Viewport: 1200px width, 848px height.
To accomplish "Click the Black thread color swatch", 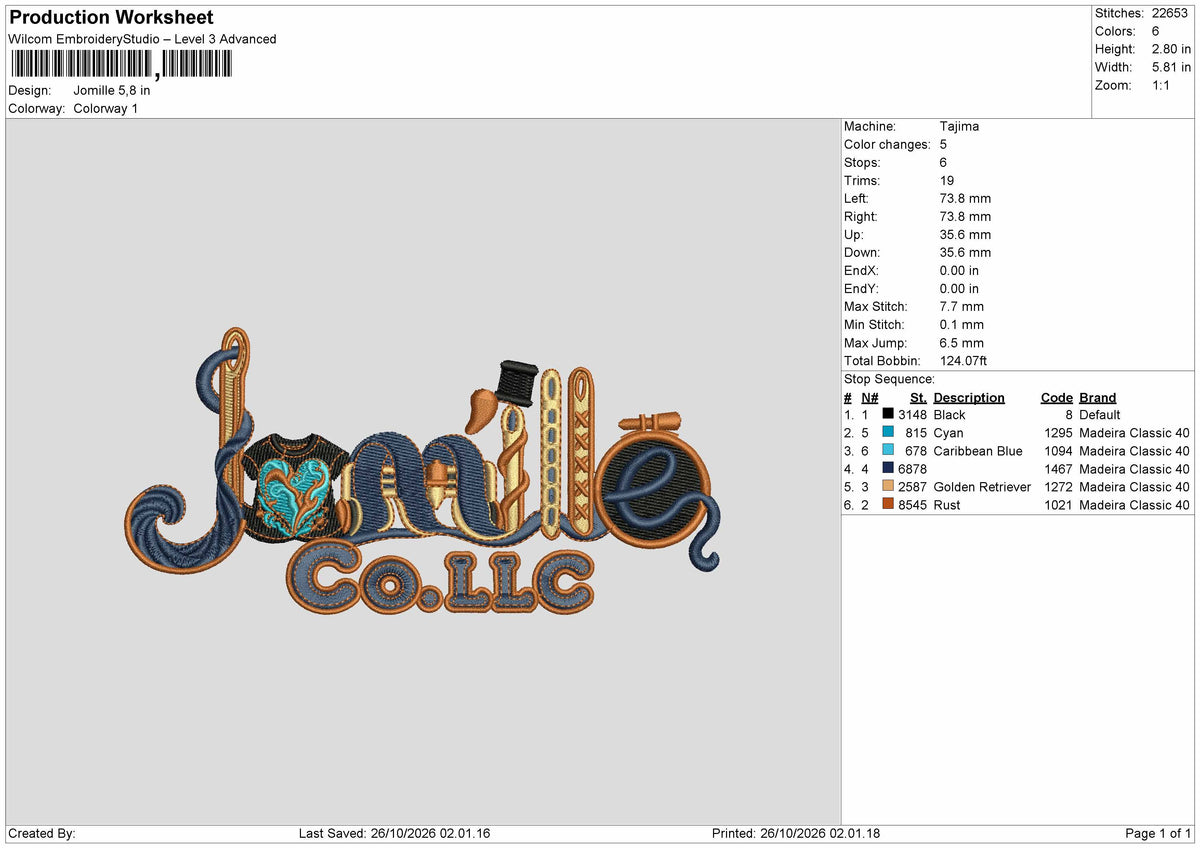I will coord(888,414).
